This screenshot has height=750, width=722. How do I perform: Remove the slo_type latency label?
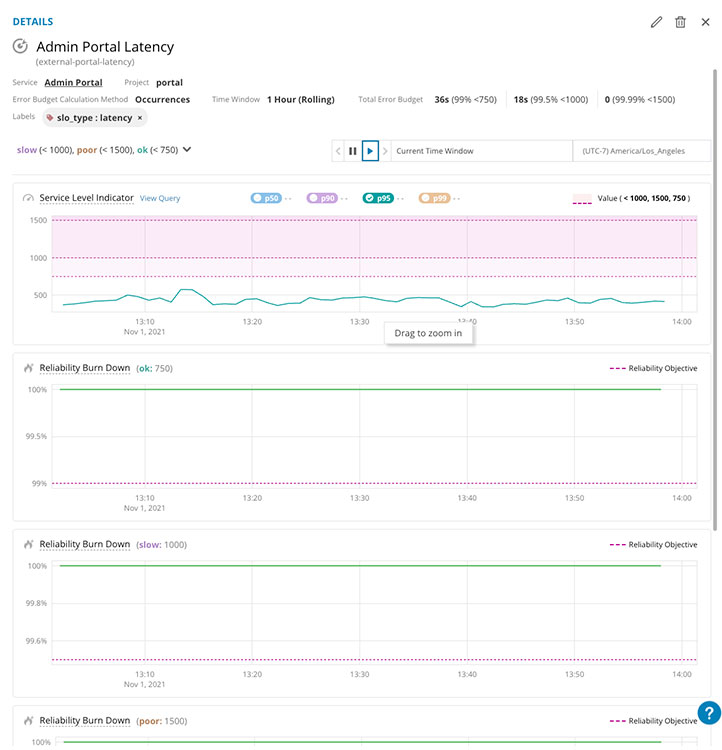tap(140, 118)
